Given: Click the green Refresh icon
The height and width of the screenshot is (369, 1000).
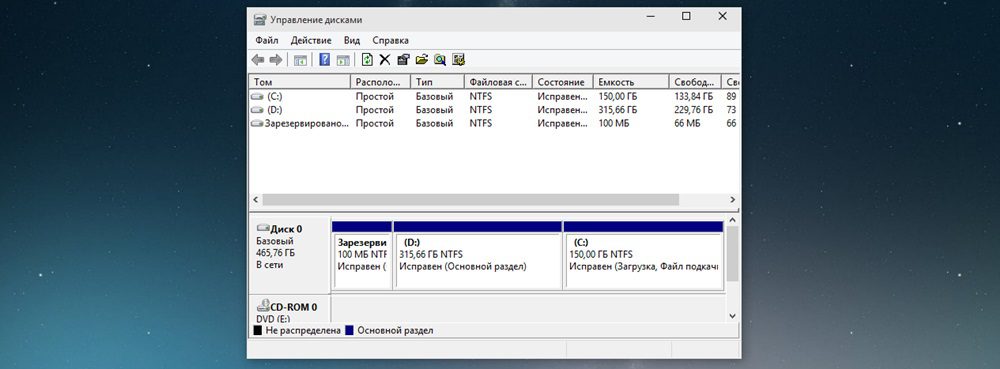Looking at the screenshot, I should click(367, 60).
